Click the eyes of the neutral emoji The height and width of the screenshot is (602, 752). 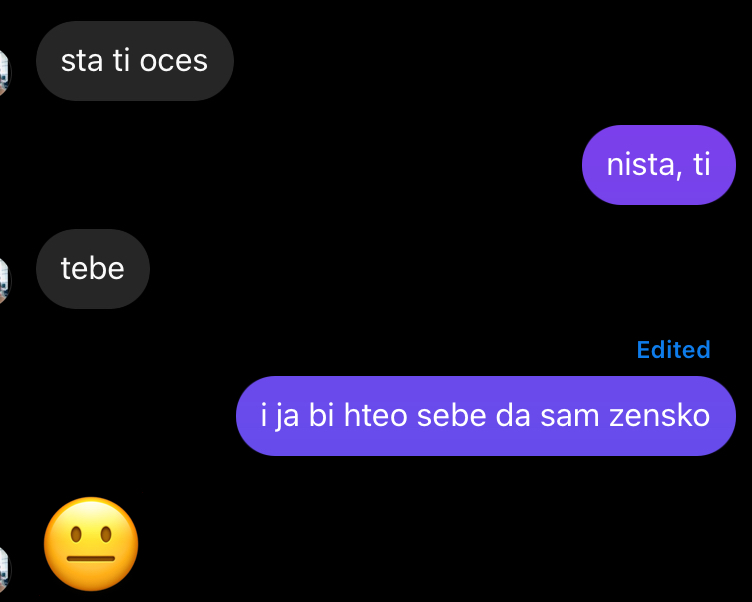click(x=91, y=534)
